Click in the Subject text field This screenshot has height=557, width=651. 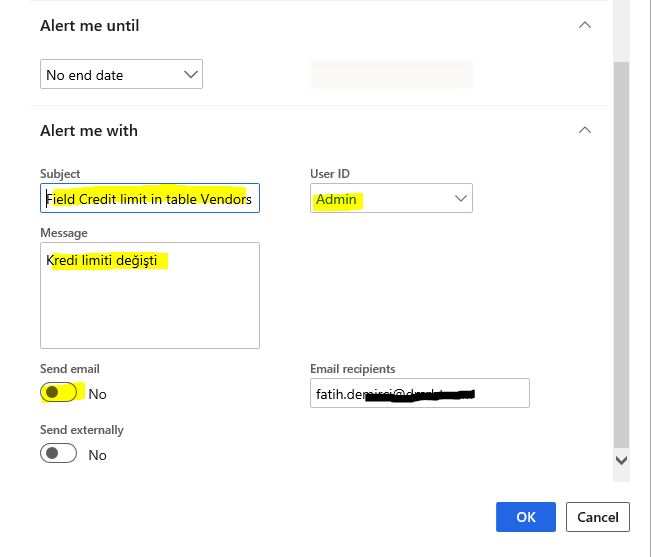pyautogui.click(x=150, y=198)
